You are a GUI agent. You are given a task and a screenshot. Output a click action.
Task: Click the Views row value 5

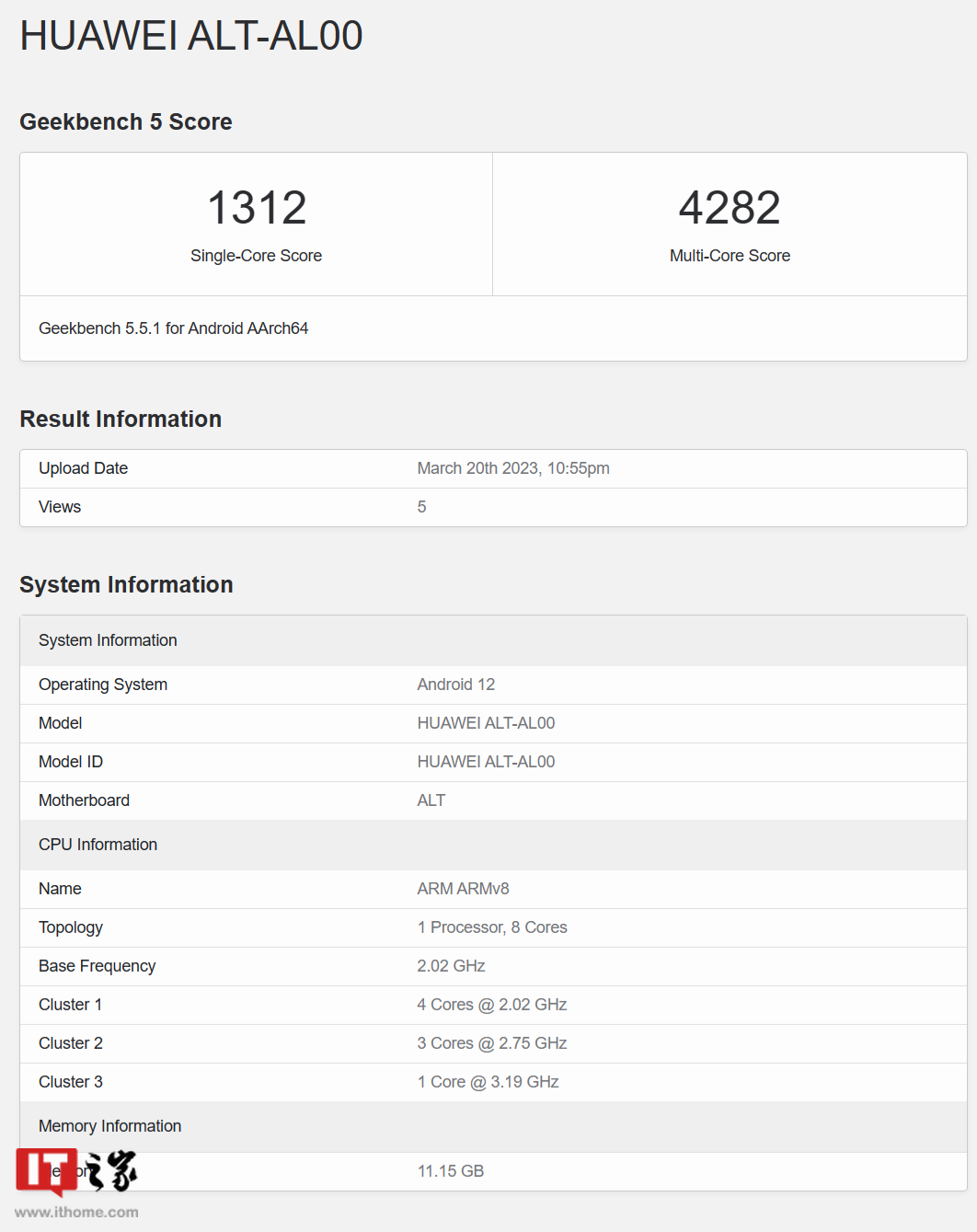pos(421,507)
